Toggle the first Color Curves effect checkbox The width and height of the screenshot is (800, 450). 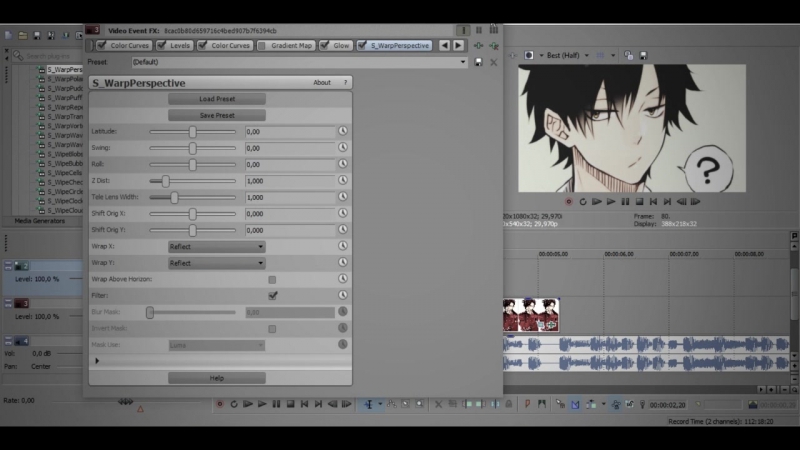pyautogui.click(x=102, y=45)
